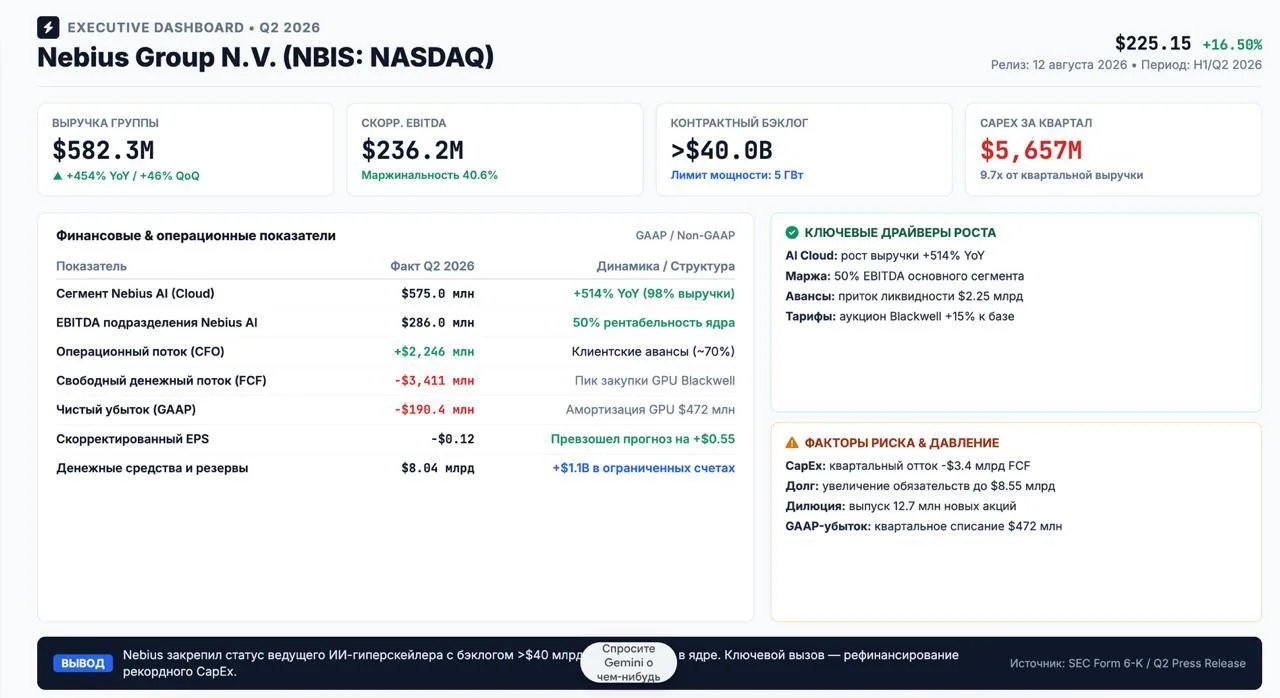Viewport: 1280px width, 698px height.
Task: Click the GAAP / Non-GAAP label
Action: 685,236
